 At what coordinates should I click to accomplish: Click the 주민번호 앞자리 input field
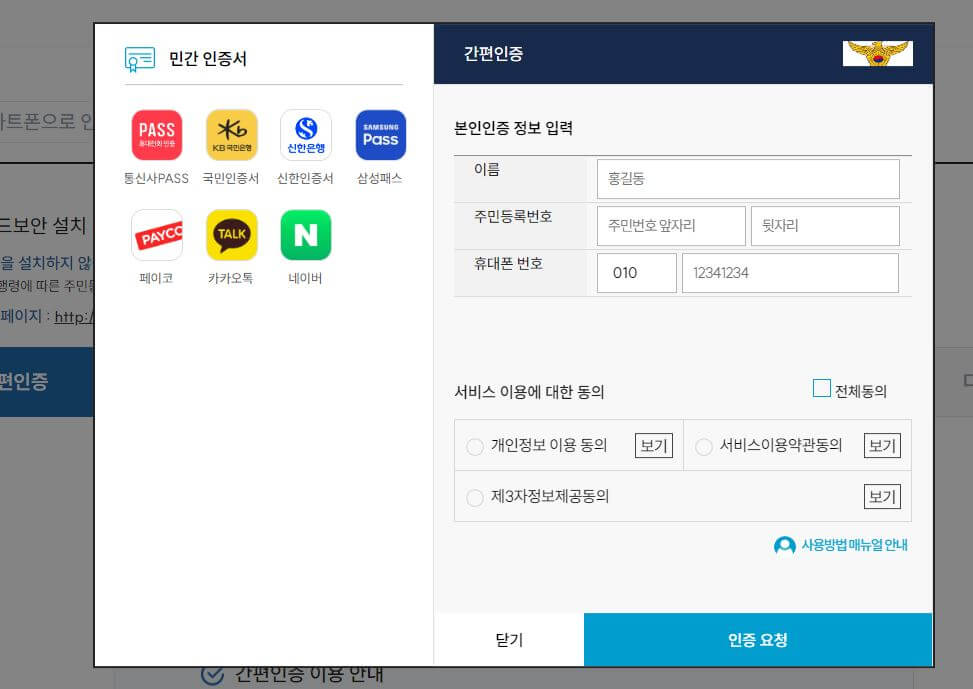click(x=671, y=226)
